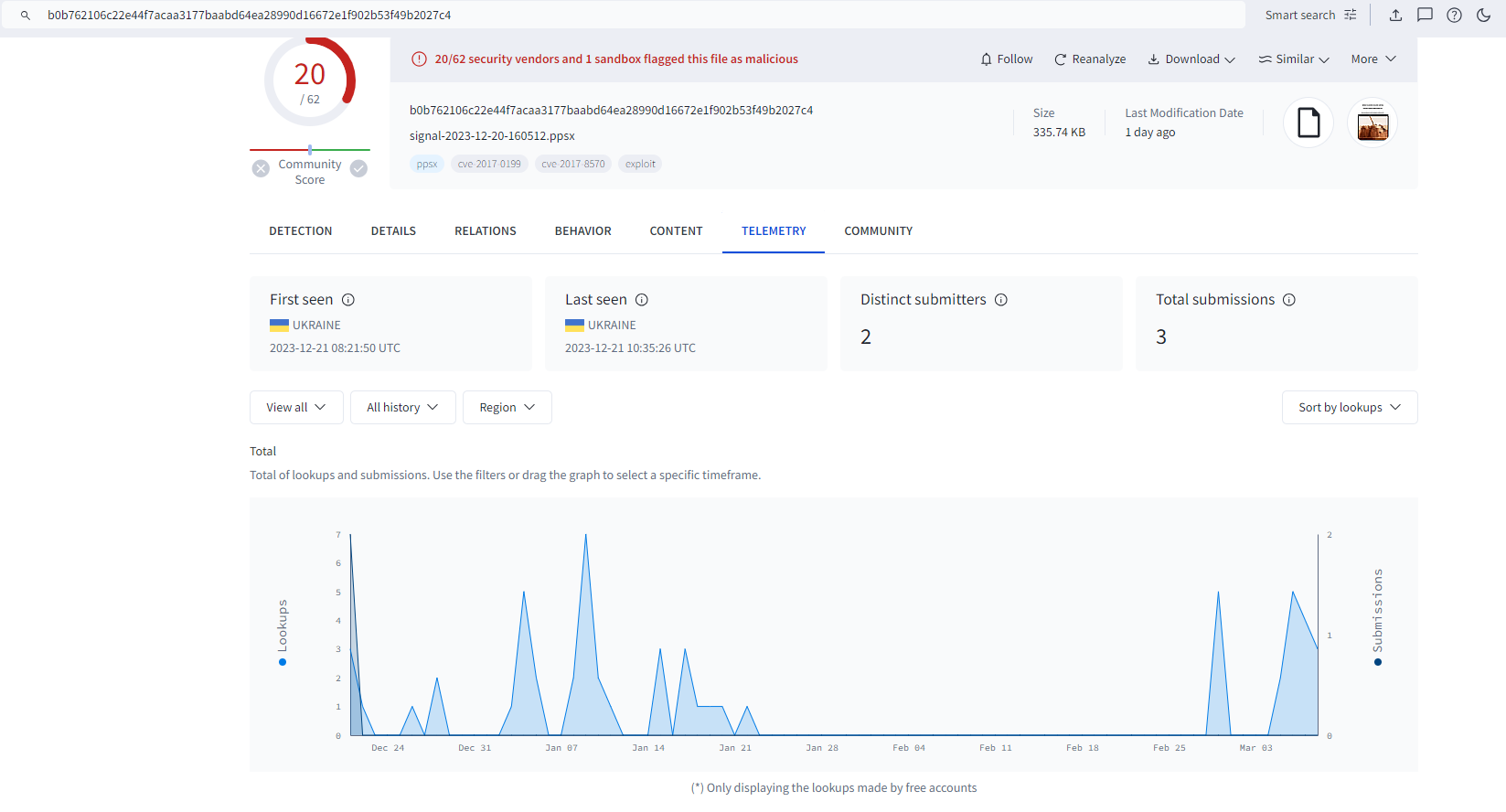Toggle the Lookups series legend

[283, 632]
